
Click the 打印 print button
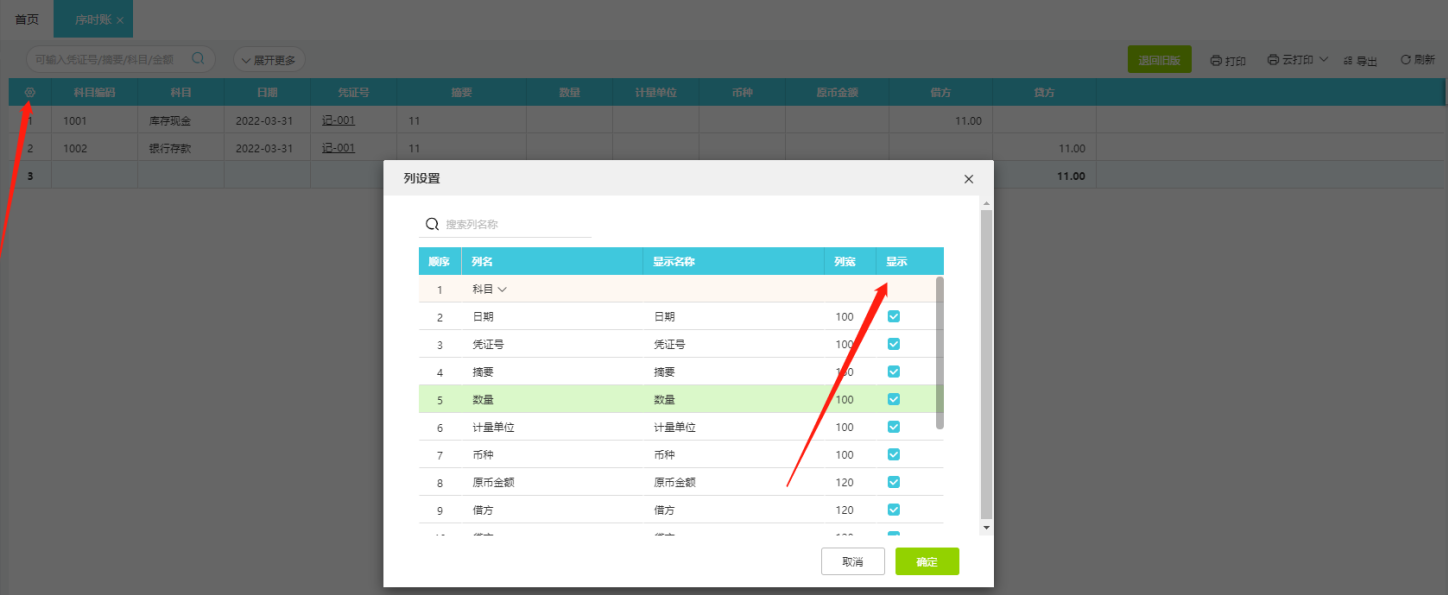[1228, 61]
